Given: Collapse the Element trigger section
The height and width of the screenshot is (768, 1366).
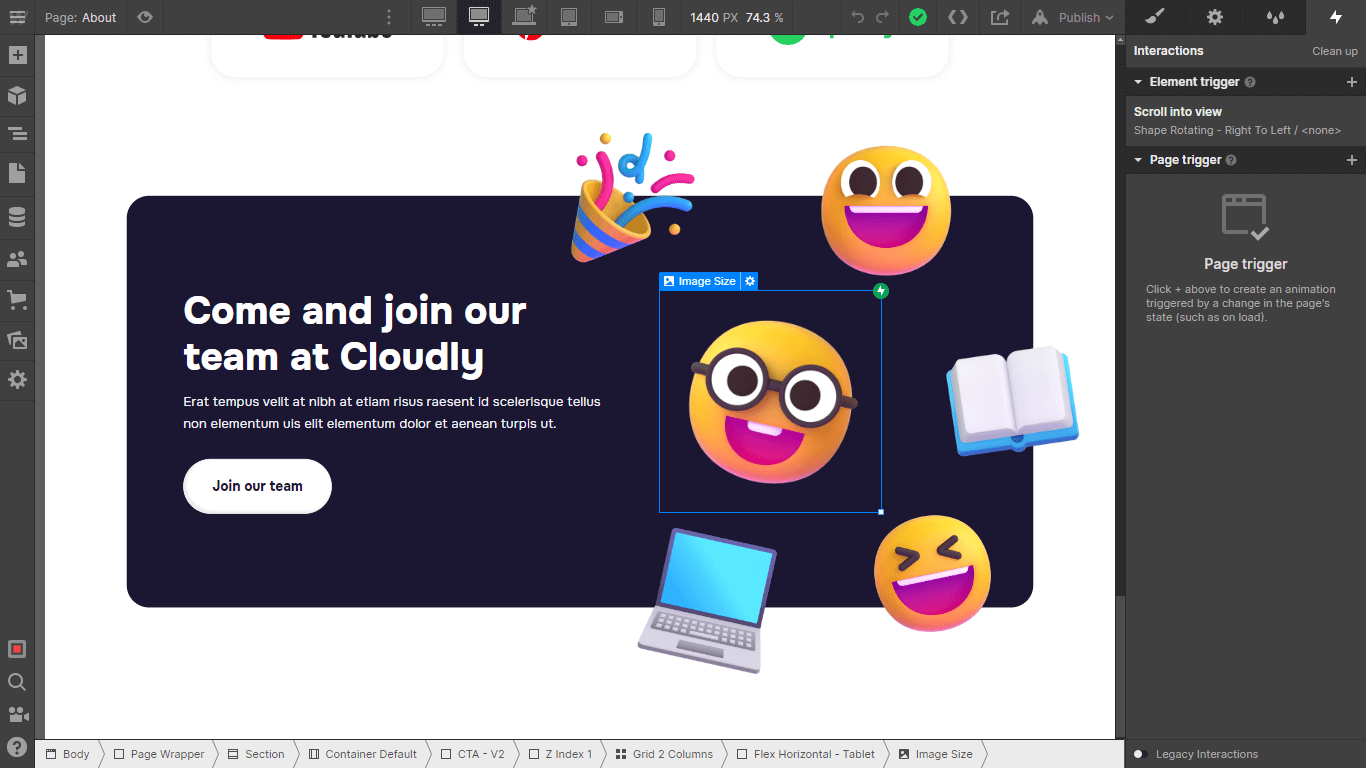Looking at the screenshot, I should pyautogui.click(x=1138, y=82).
